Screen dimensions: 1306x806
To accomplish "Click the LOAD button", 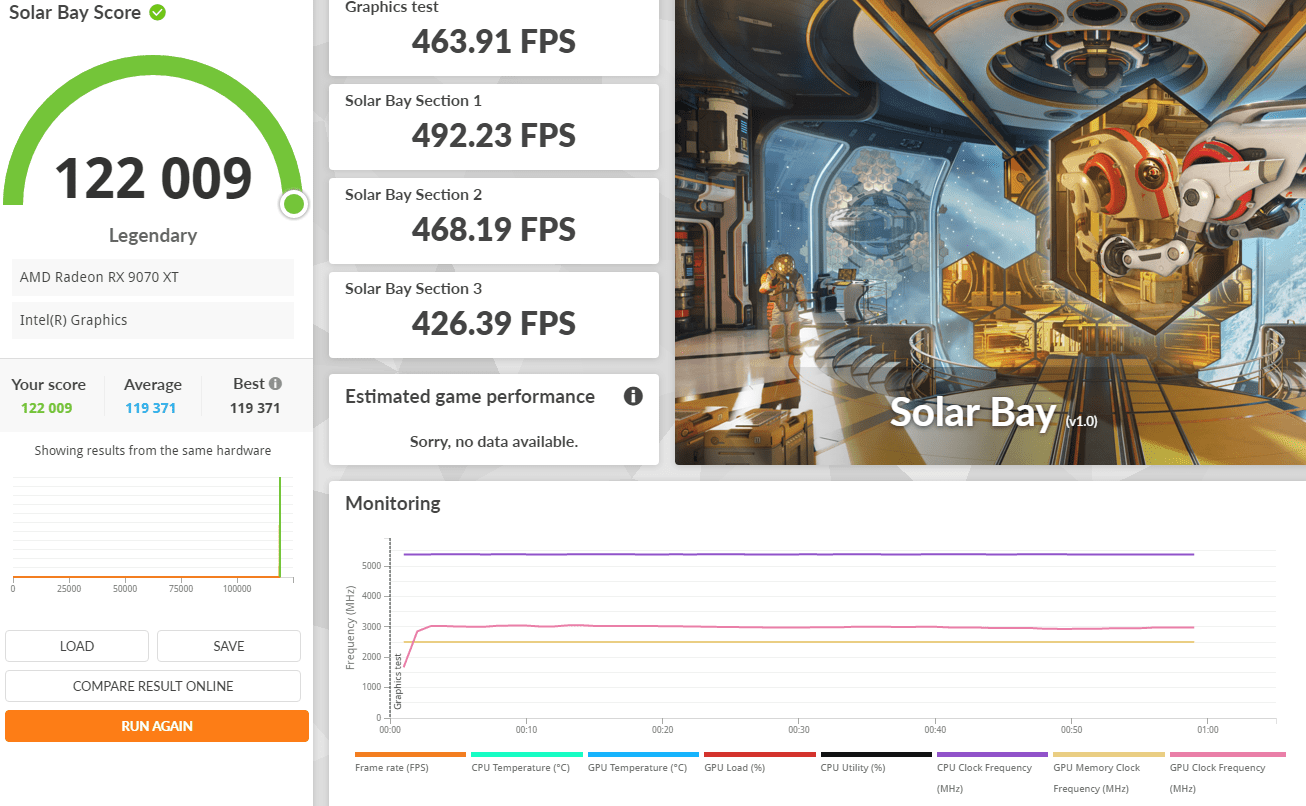I will point(77,646).
